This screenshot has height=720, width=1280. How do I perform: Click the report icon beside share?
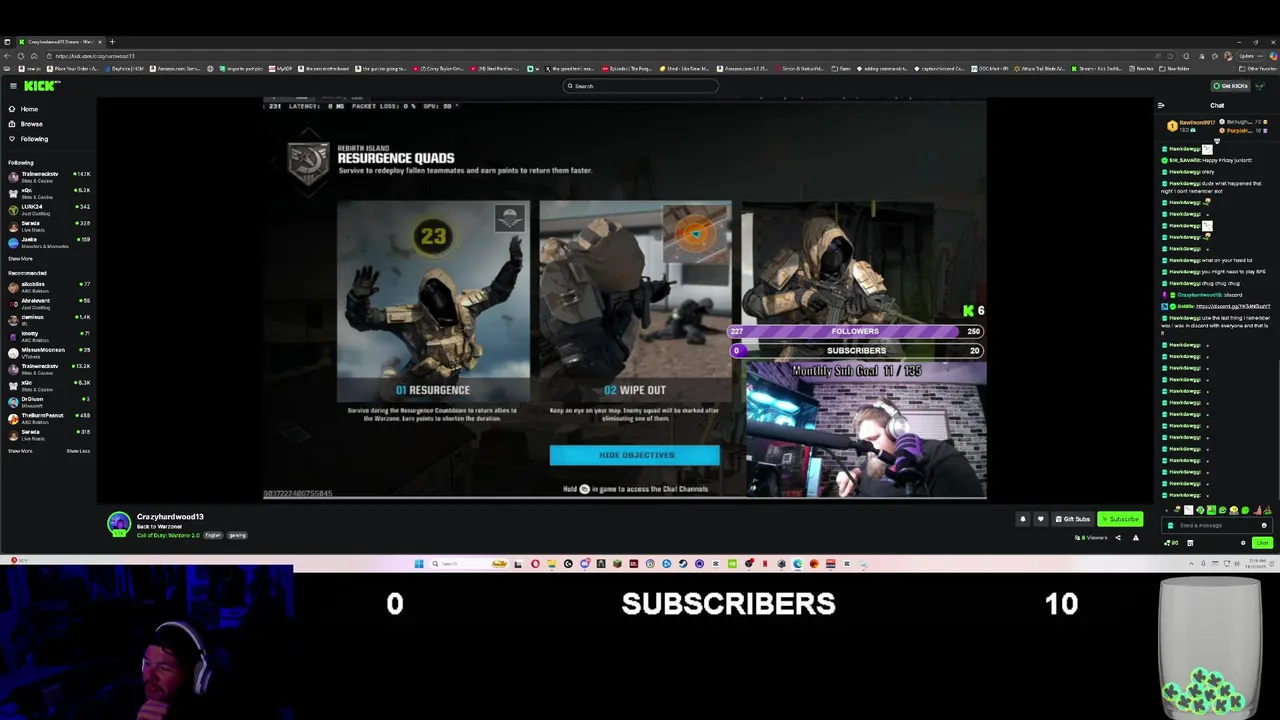[x=1135, y=538]
